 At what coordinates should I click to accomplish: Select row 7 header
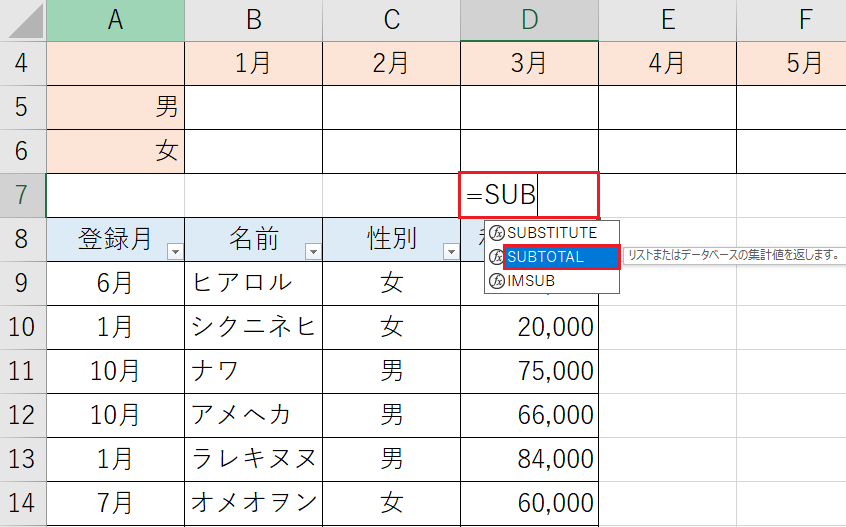coord(23,195)
